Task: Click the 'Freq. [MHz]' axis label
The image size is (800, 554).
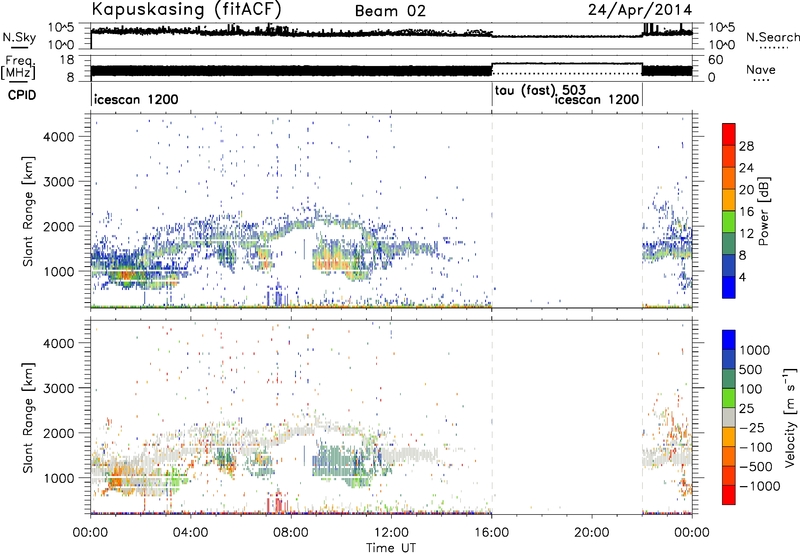Action: [18, 68]
